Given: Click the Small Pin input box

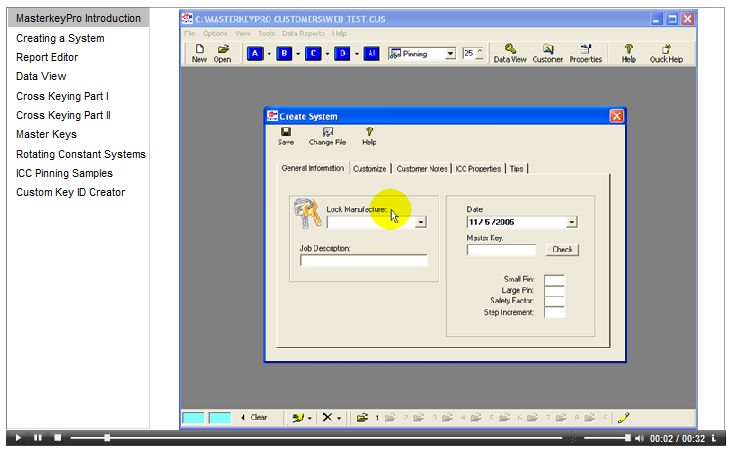Looking at the screenshot, I should [x=554, y=280].
